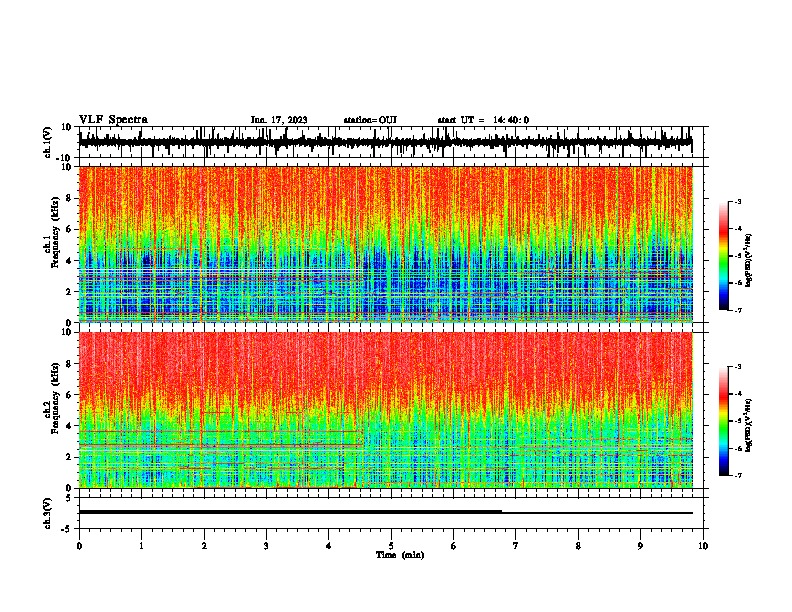Click the ch.1 frequency axis "6" kHz tick

(x=69, y=230)
